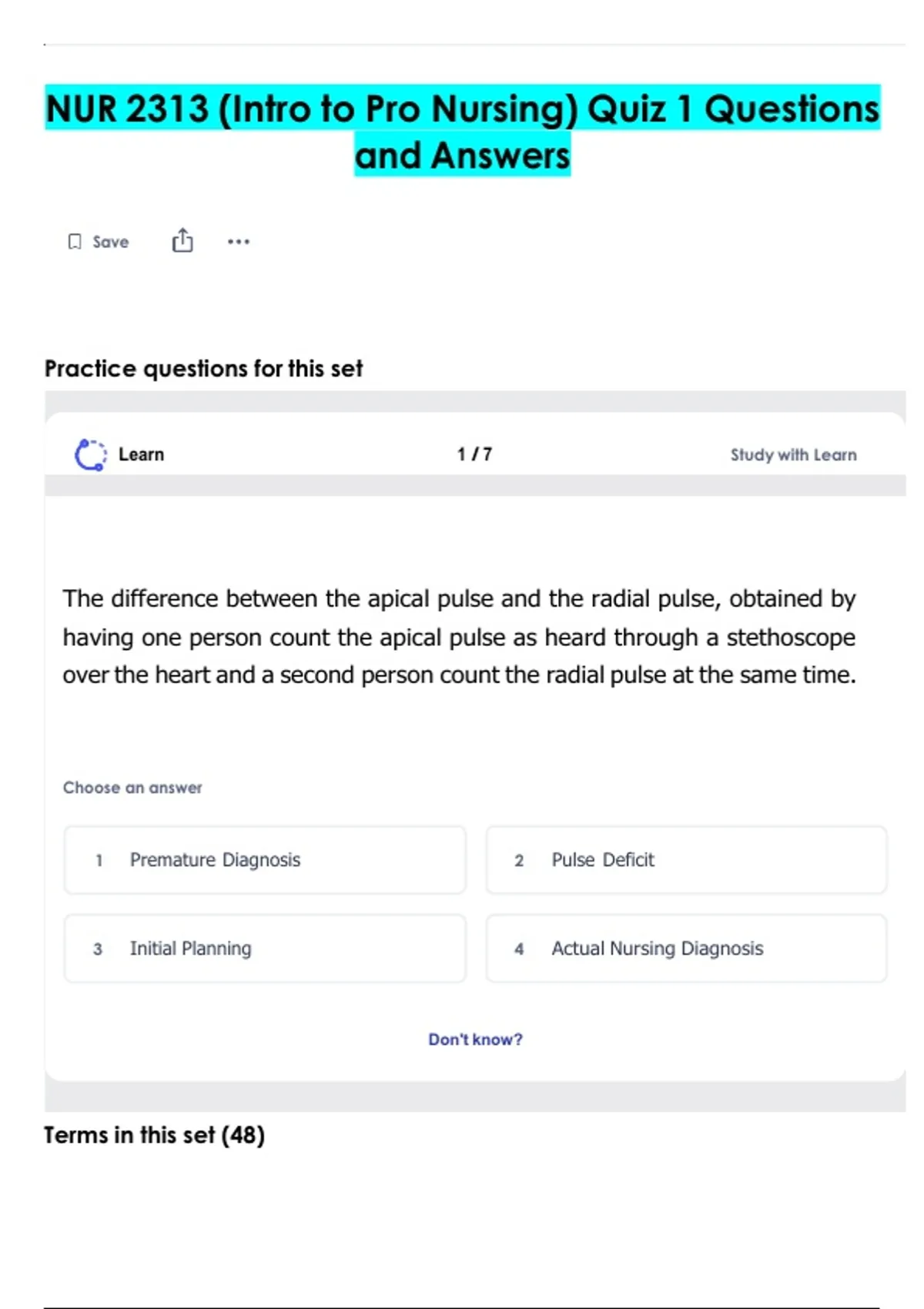Click the Learn mode circular icon
This screenshot has height=1309, width=924.
(90, 454)
